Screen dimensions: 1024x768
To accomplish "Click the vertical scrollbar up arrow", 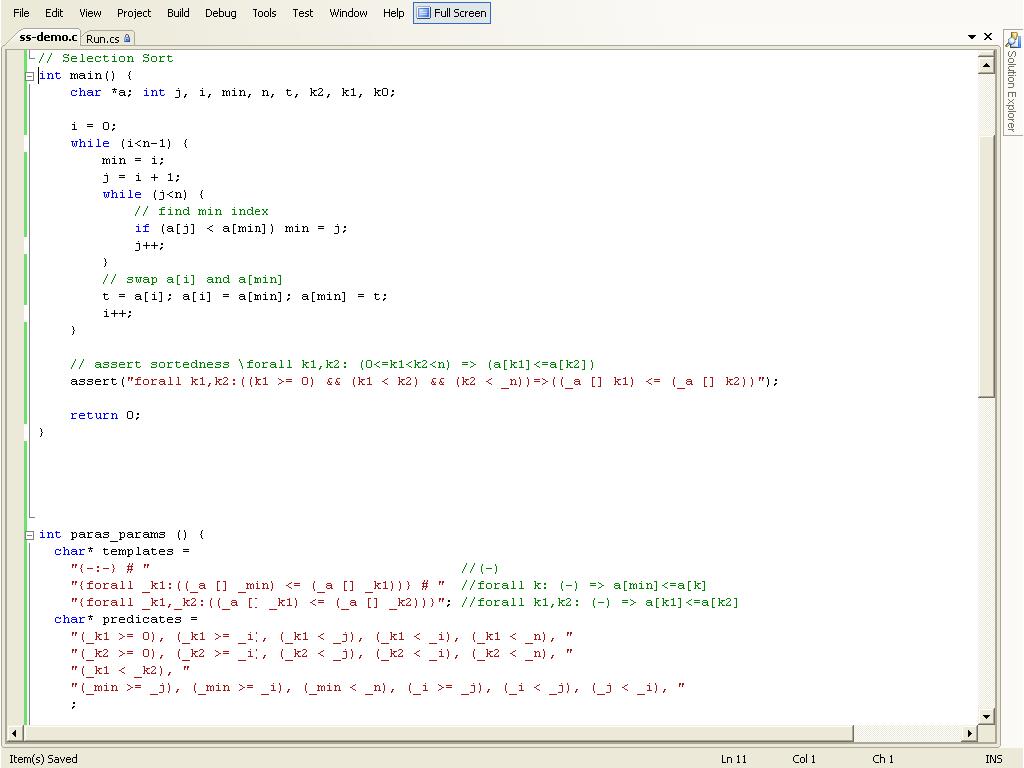I will tap(986, 66).
